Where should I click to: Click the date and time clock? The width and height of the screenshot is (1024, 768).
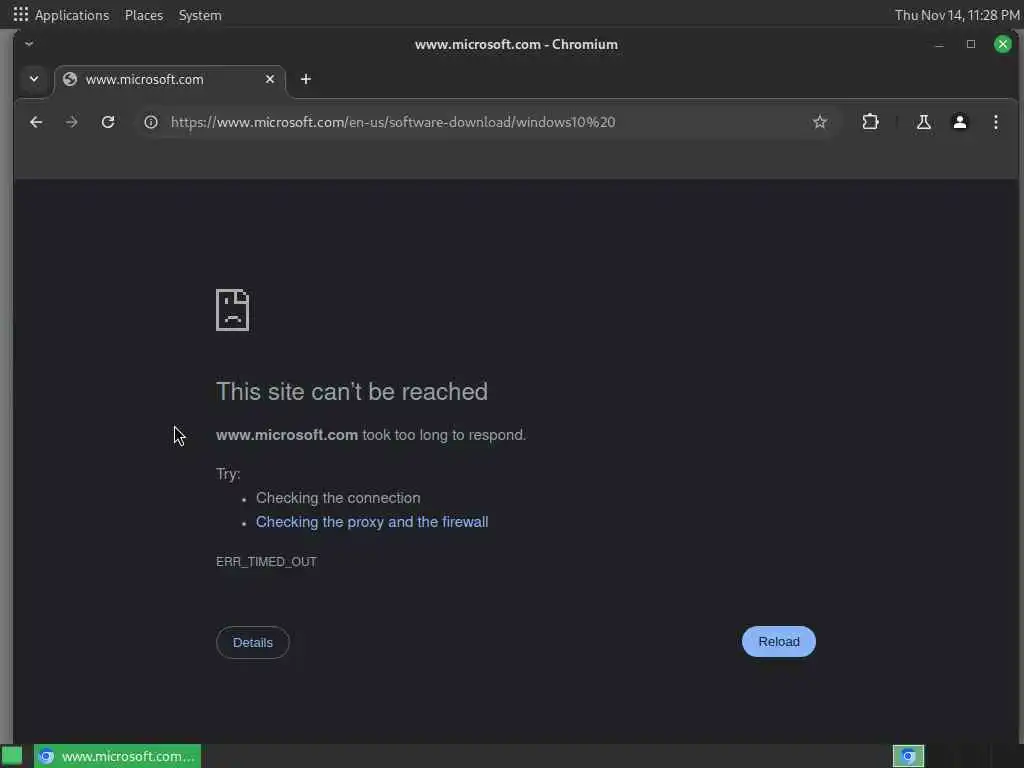(x=956, y=15)
